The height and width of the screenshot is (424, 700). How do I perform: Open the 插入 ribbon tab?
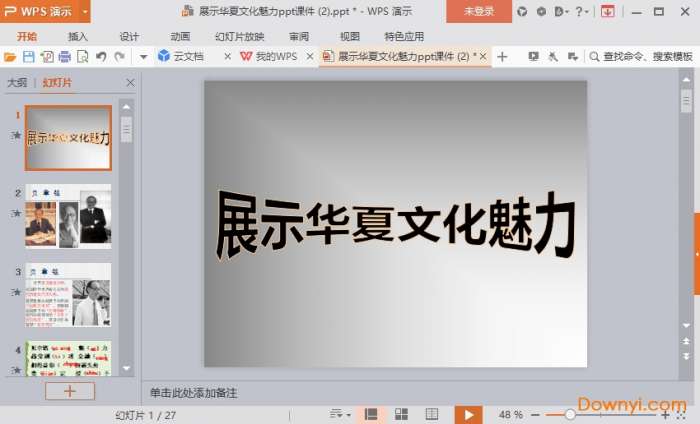[x=78, y=37]
